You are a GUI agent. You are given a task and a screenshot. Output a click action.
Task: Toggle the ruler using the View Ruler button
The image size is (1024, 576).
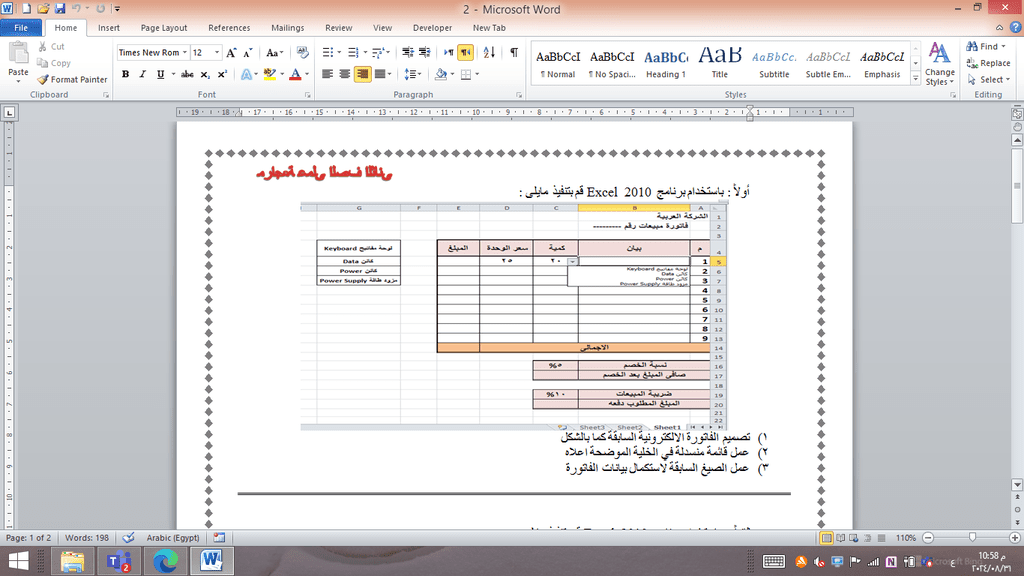pos(1017,112)
